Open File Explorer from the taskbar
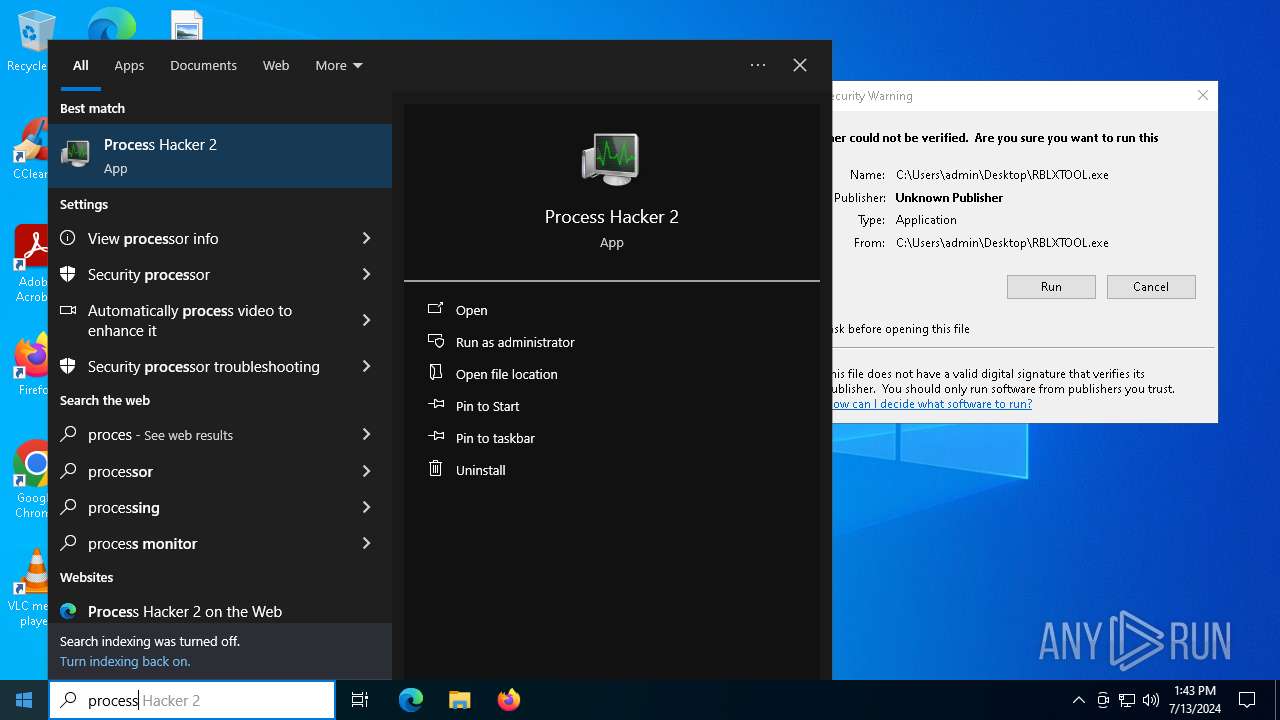Image resolution: width=1280 pixels, height=720 pixels. pyautogui.click(x=459, y=700)
